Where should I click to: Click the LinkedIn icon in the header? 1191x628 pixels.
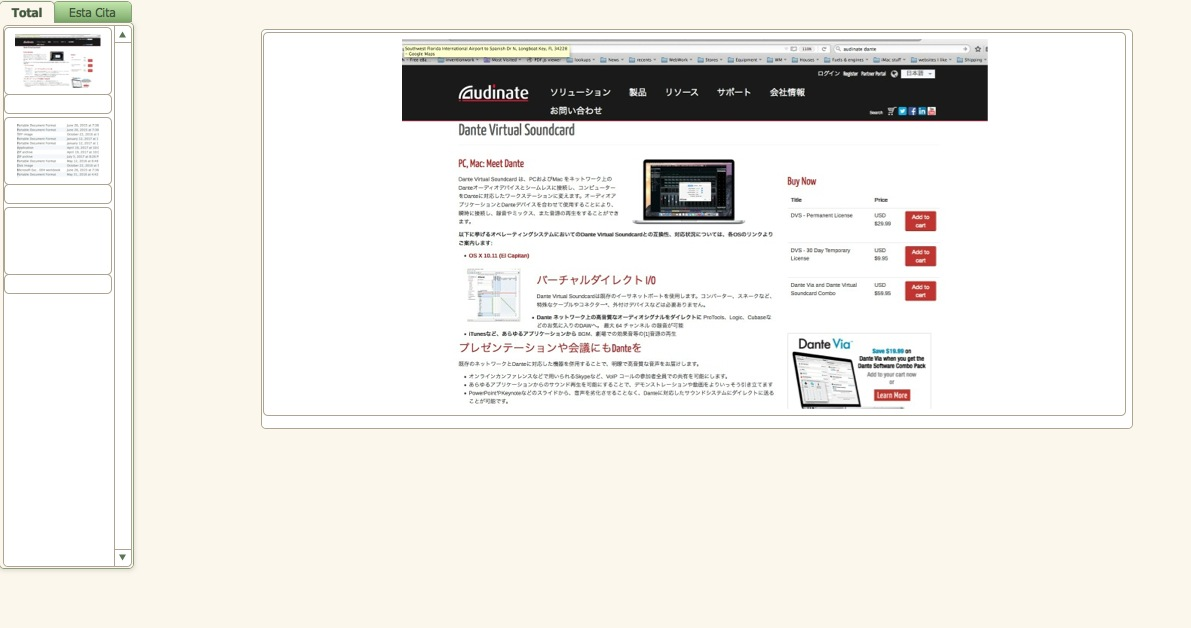(922, 111)
